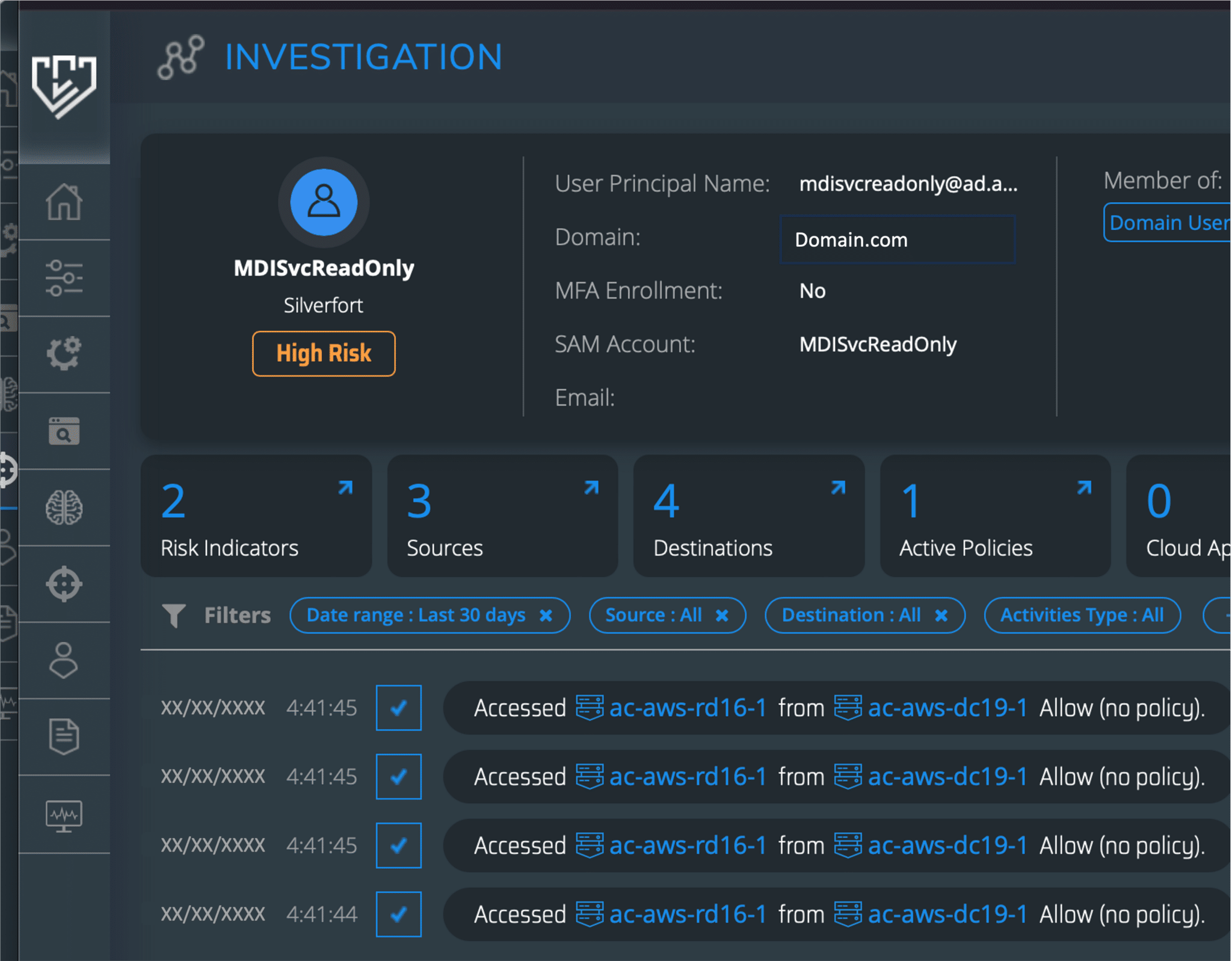
Task: Click the browser search icon in sidebar
Action: pyautogui.click(x=64, y=430)
